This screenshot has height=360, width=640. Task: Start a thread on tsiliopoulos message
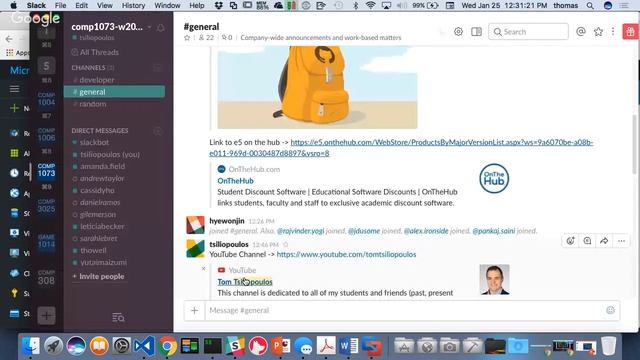pos(587,241)
